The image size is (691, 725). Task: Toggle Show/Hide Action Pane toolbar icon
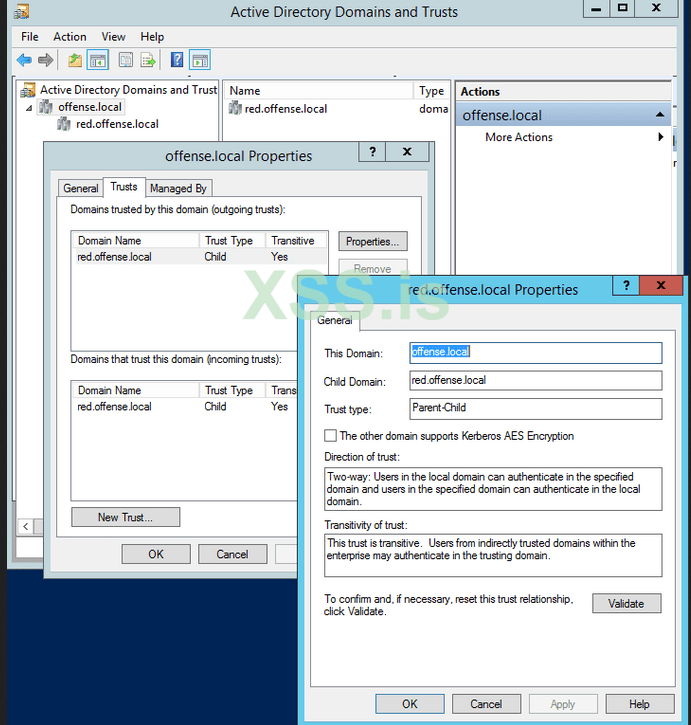pyautogui.click(x=200, y=60)
